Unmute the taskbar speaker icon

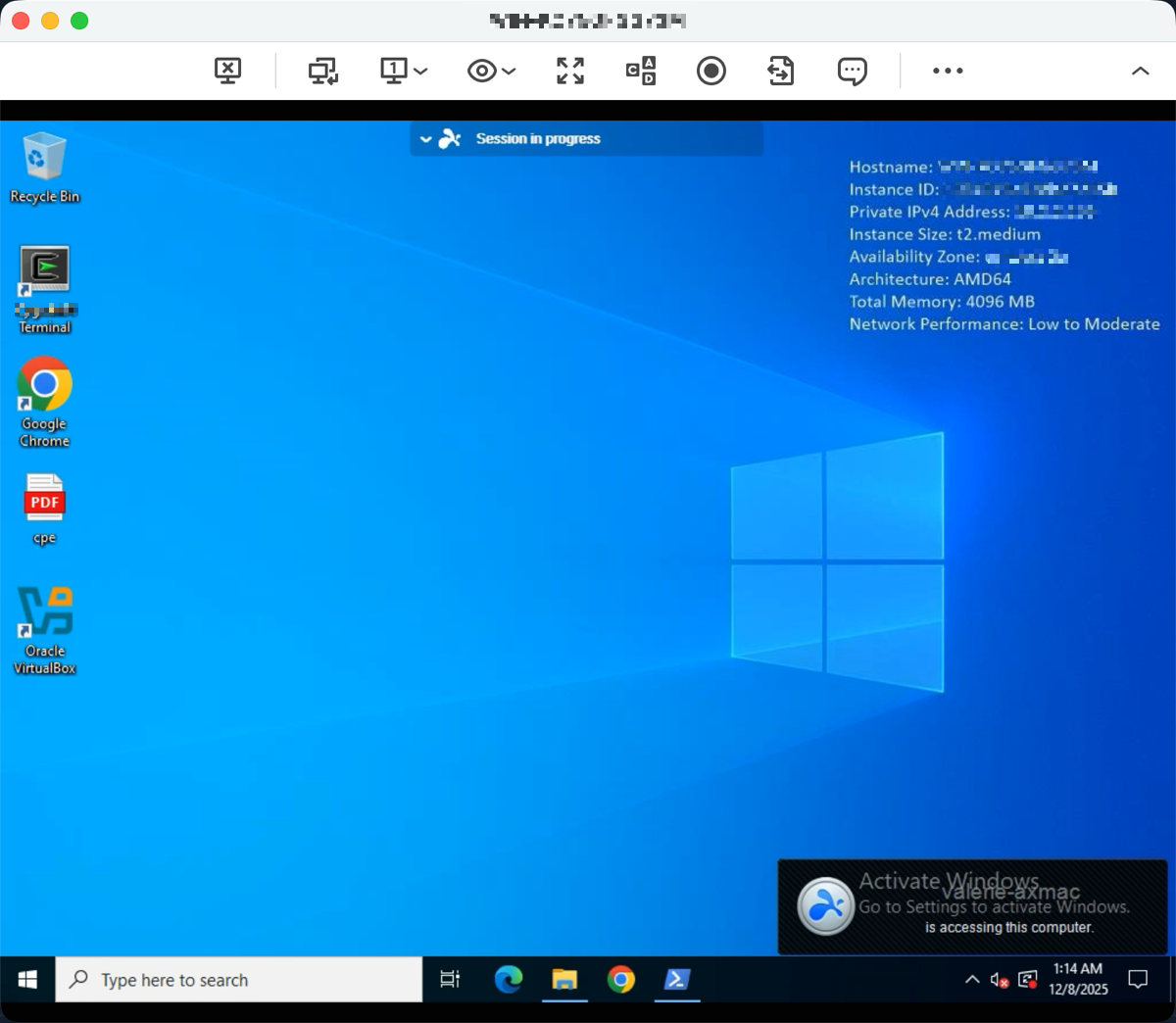pos(998,979)
